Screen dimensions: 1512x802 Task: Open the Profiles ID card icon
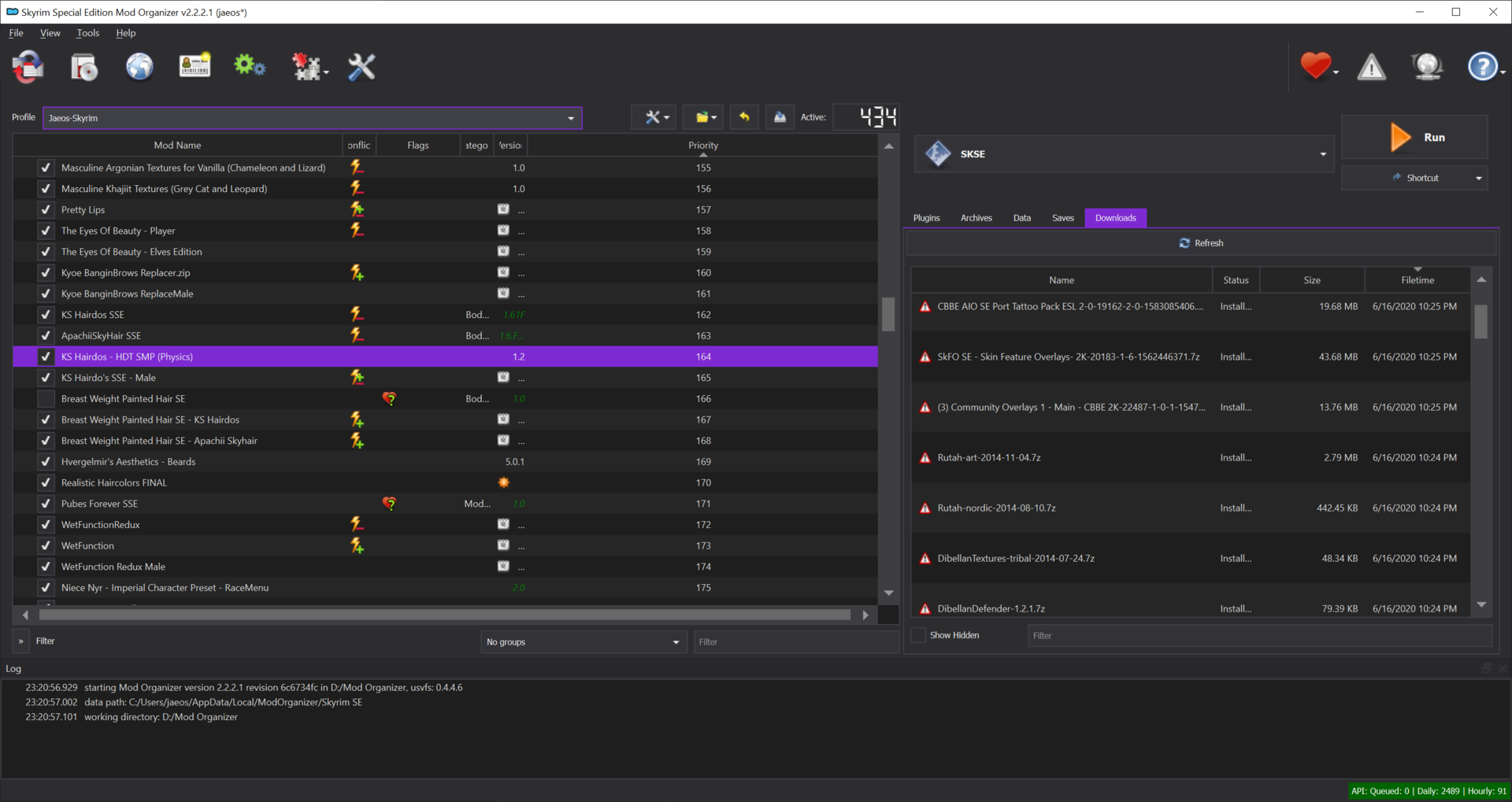(x=195, y=67)
